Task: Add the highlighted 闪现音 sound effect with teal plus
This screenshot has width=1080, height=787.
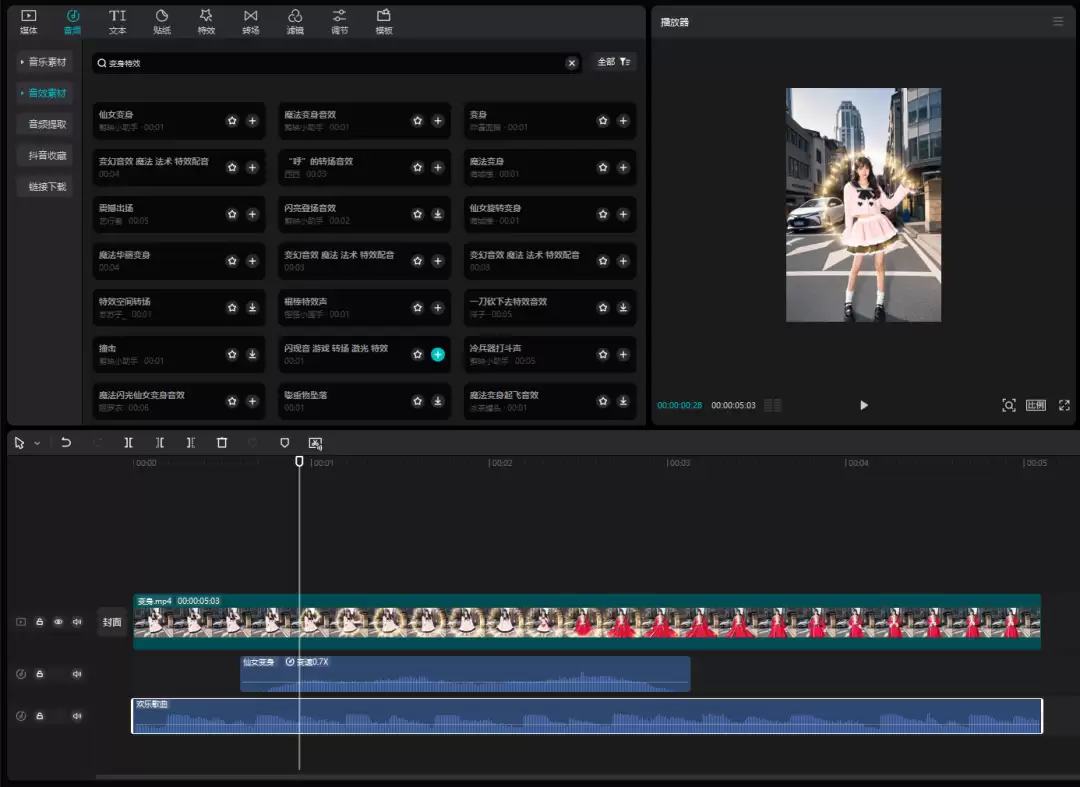Action: click(438, 354)
